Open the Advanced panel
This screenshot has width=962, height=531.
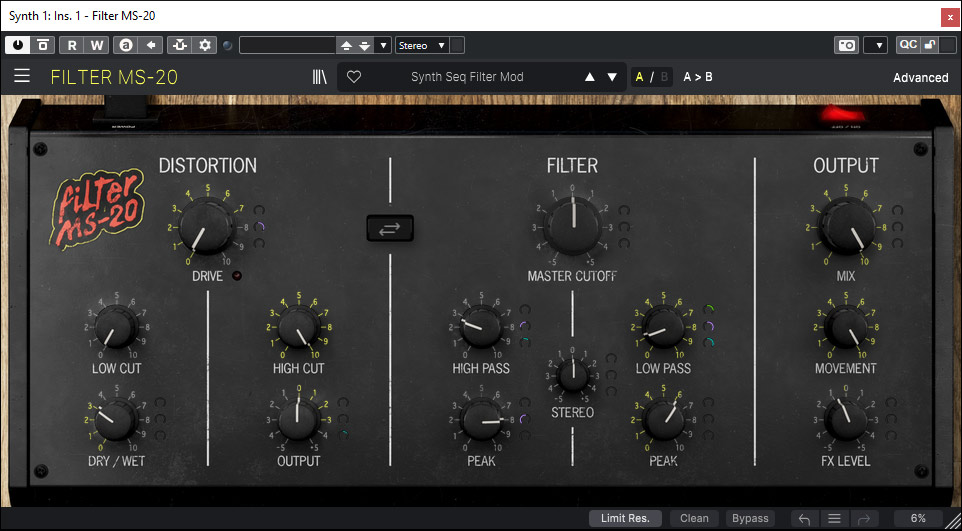920,77
